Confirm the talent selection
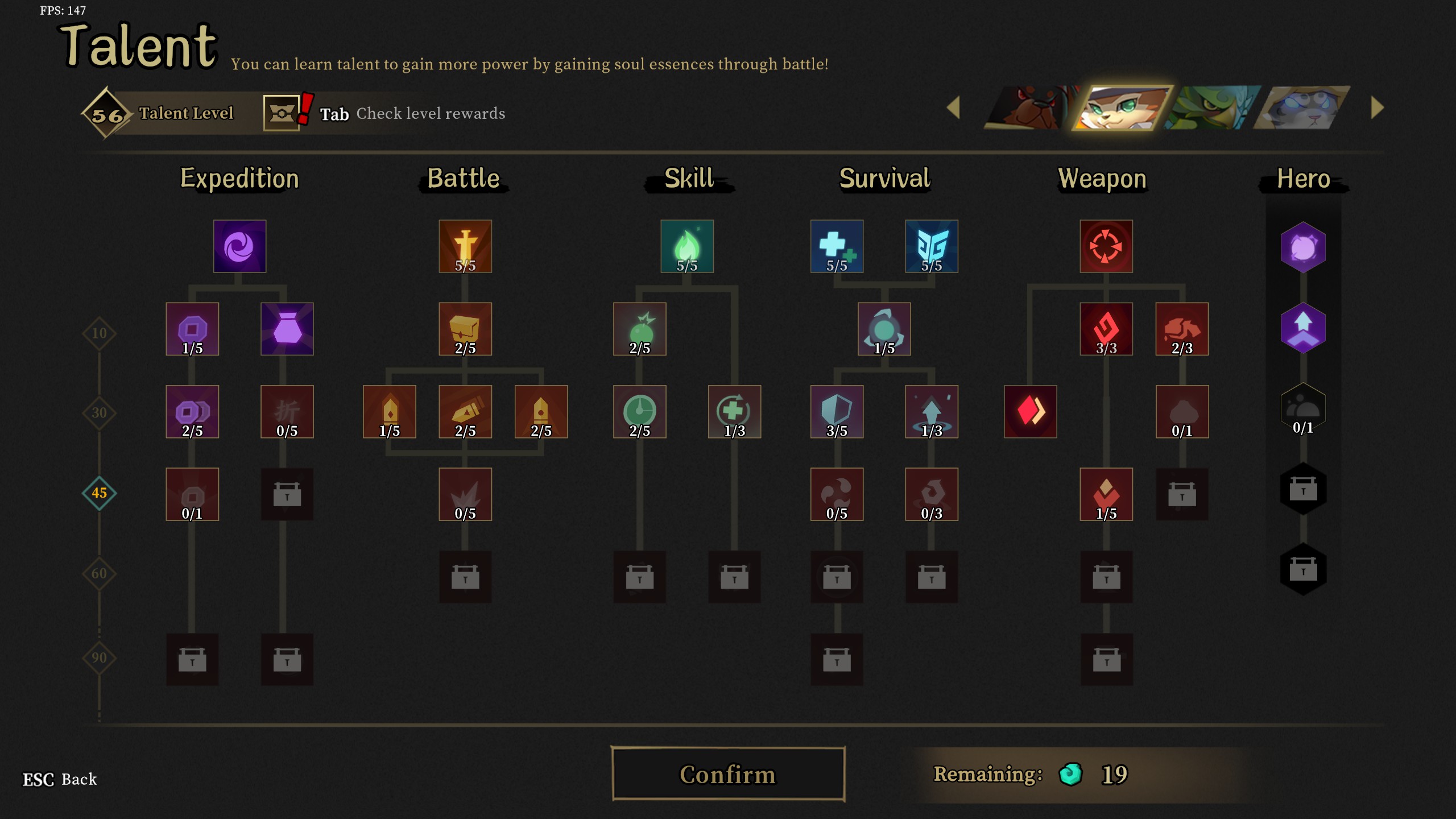This screenshot has height=819, width=1456. tap(728, 774)
